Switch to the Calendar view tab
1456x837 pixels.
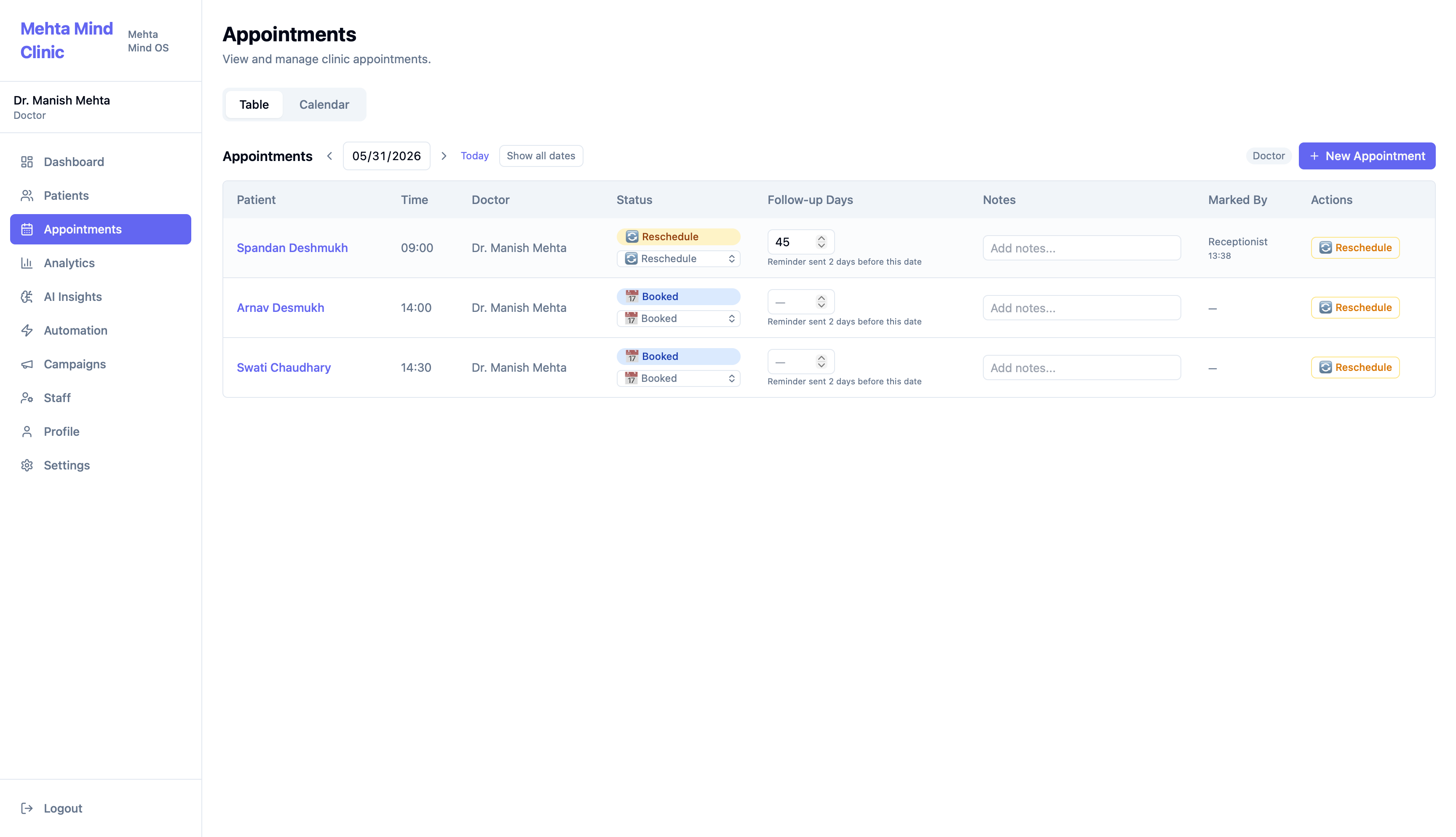[324, 105]
